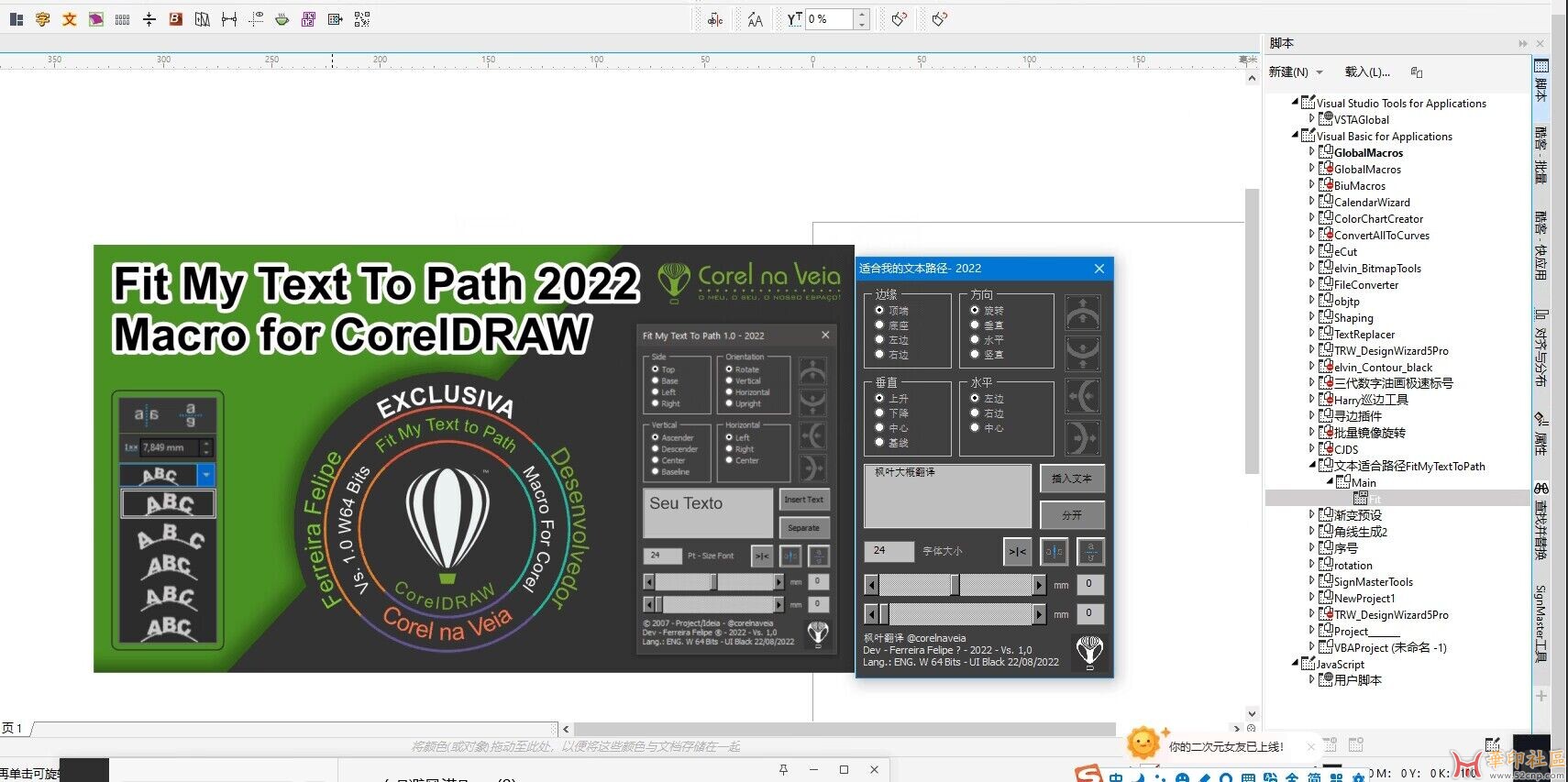This screenshot has width=1568, height=782.
Task: Click the purple grid macro toolbar icon
Action: coord(308,19)
